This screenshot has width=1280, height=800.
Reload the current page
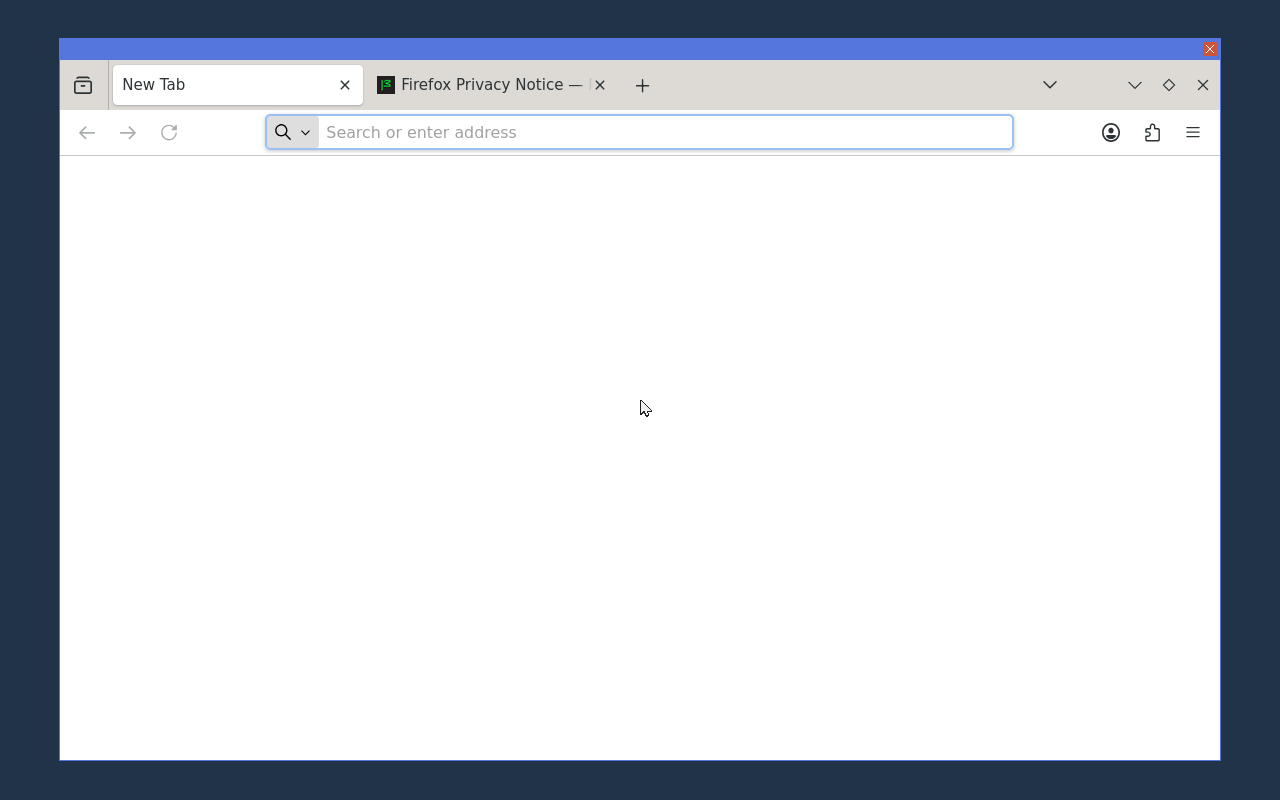(169, 132)
